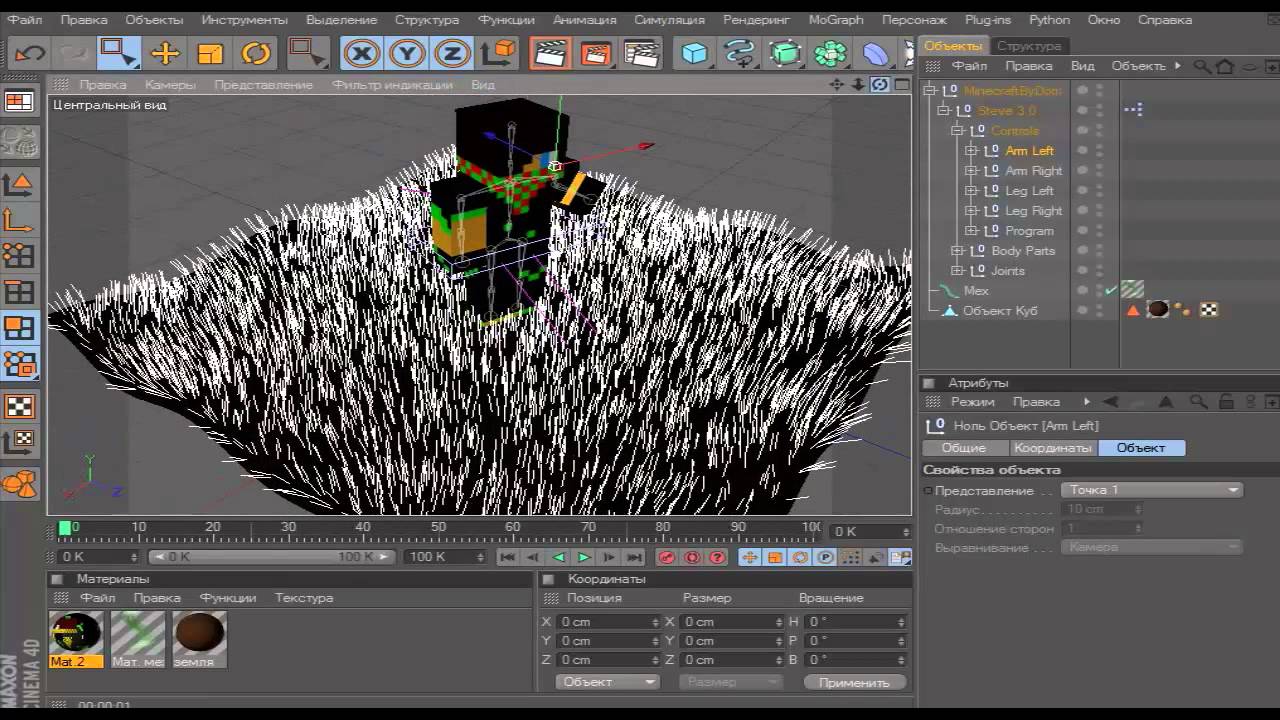Open the spline tools icon
This screenshot has width=1280, height=720.
point(740,54)
